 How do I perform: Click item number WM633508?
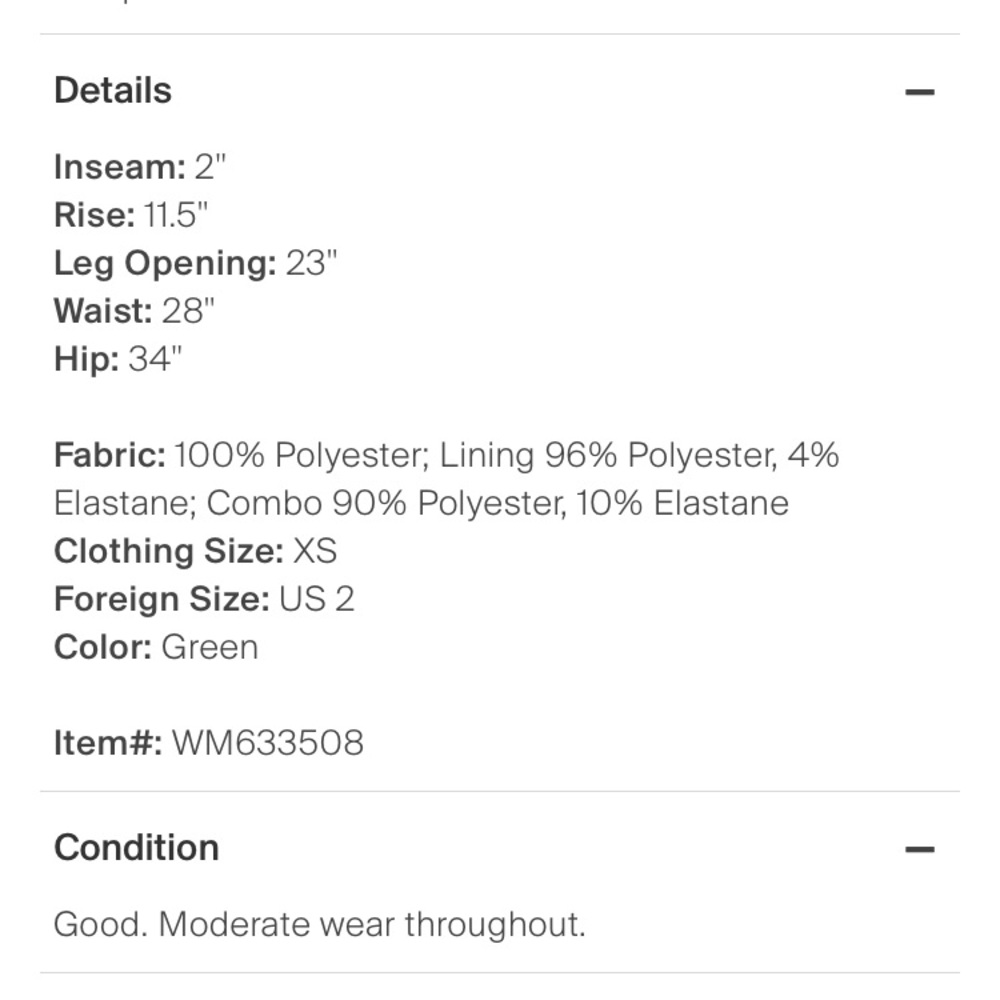pos(268,743)
